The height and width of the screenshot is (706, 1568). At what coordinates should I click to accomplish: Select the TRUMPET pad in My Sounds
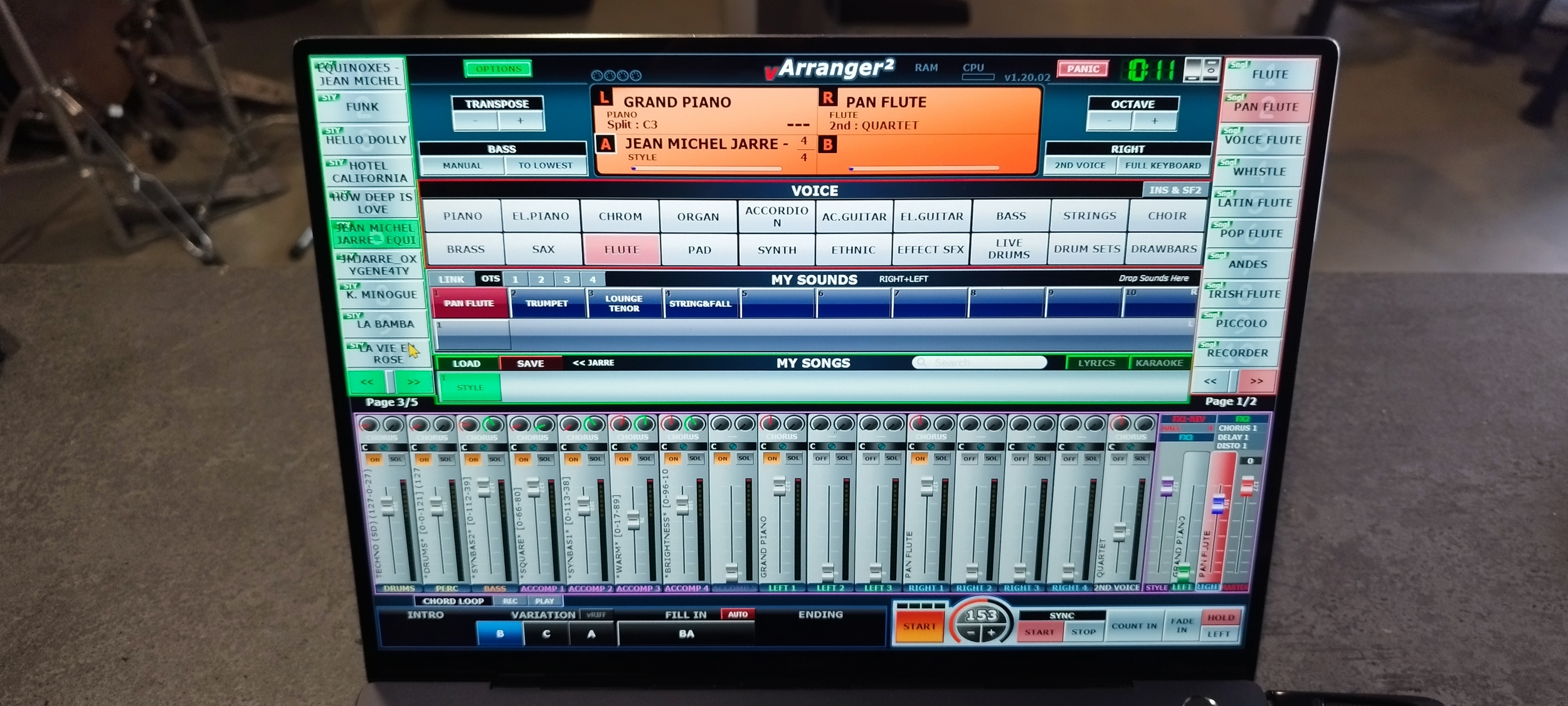[x=547, y=303]
